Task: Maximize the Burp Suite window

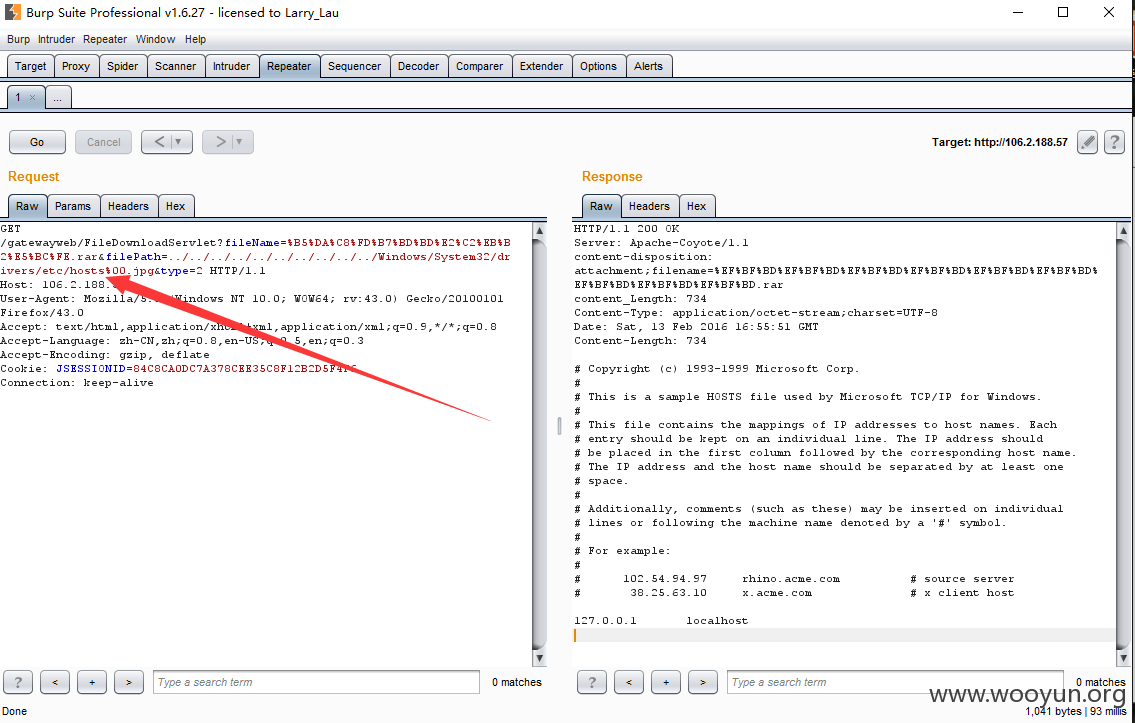Action: tap(1063, 12)
